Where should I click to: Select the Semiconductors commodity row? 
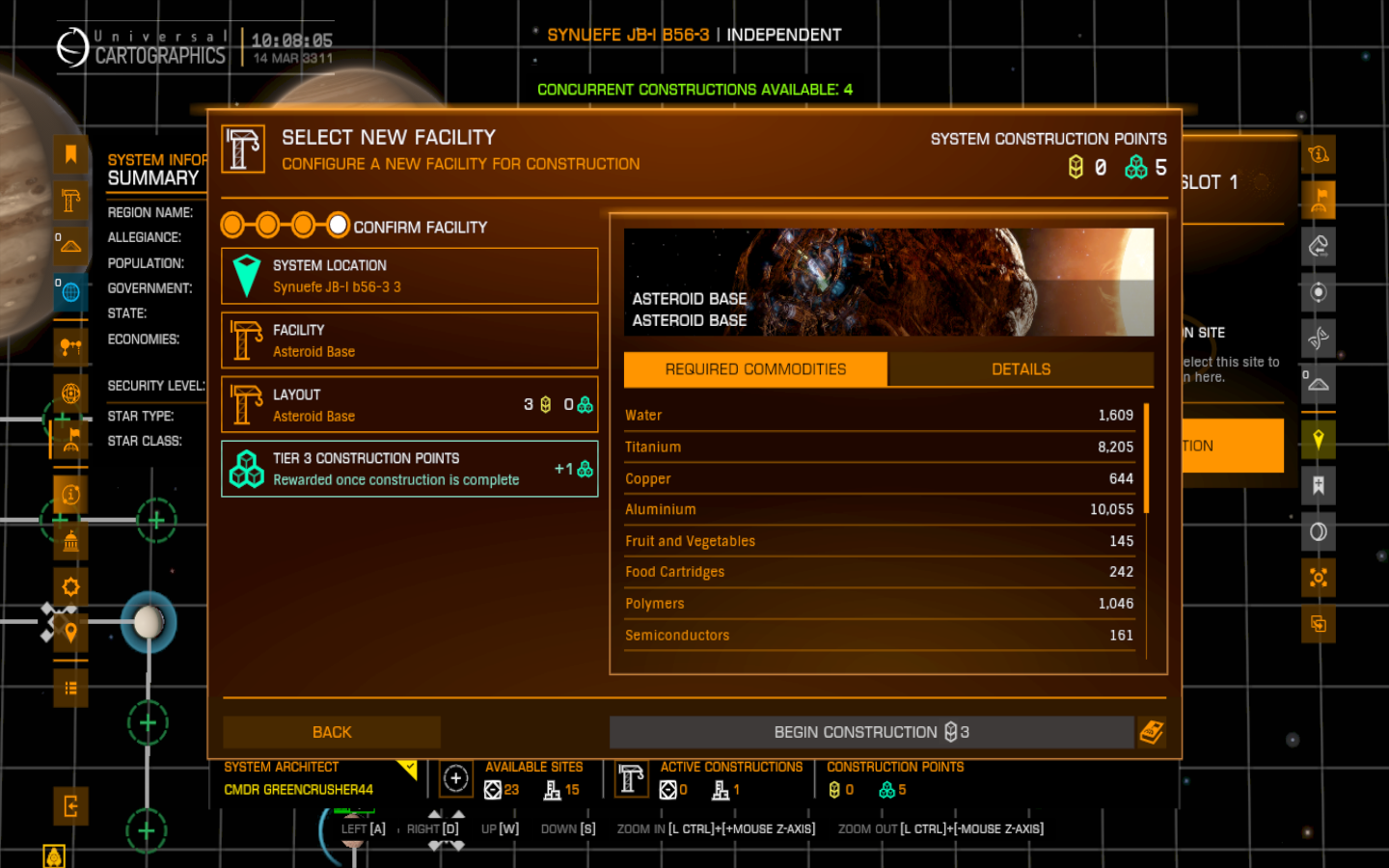[x=880, y=635]
